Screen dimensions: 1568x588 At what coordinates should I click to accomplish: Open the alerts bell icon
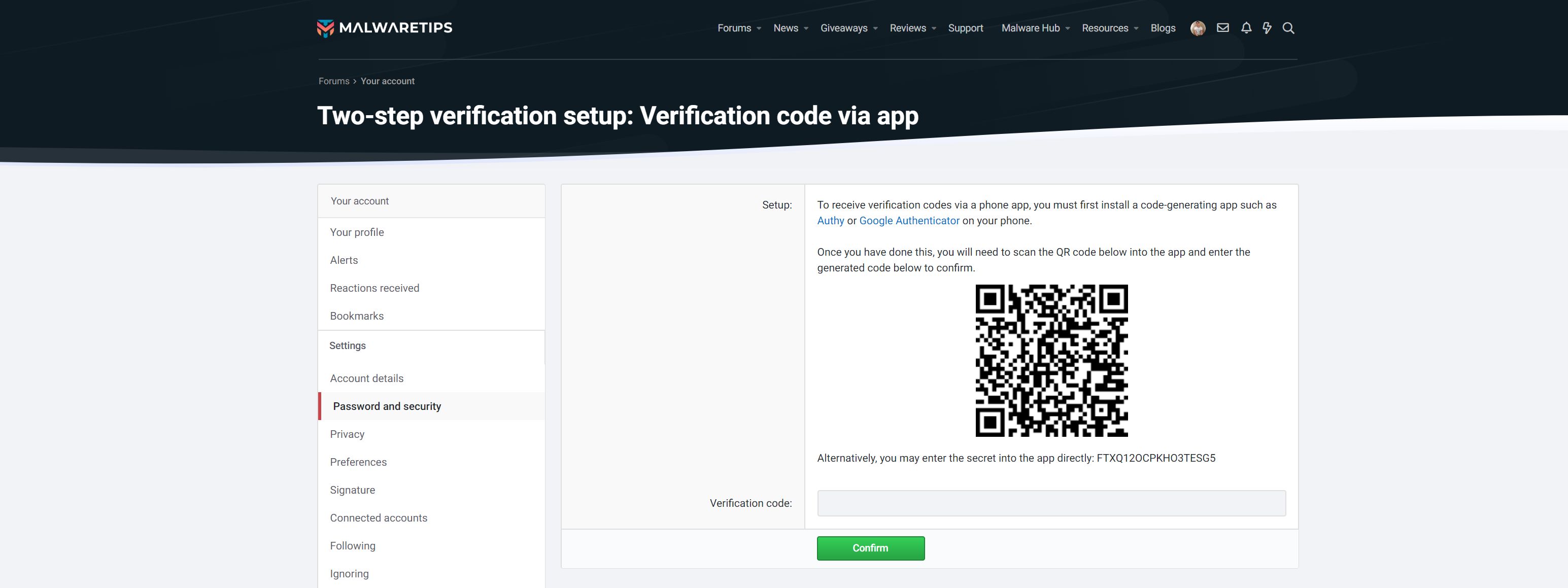1246,28
